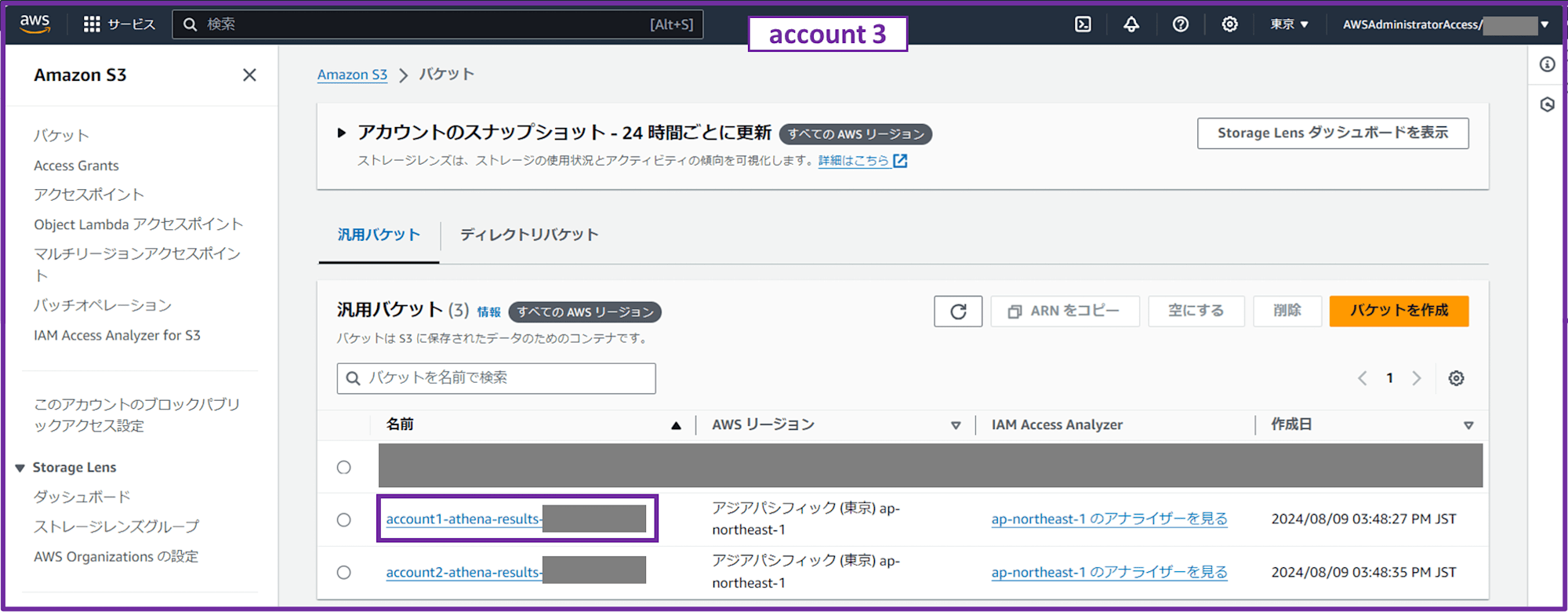Open the AWS home logo
1568x612 pixels.
coord(34,24)
